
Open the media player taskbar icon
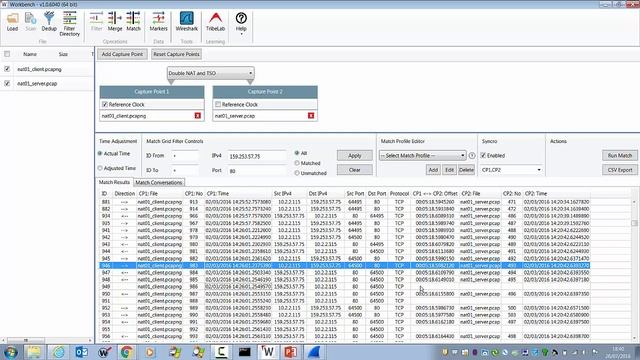[150, 352]
